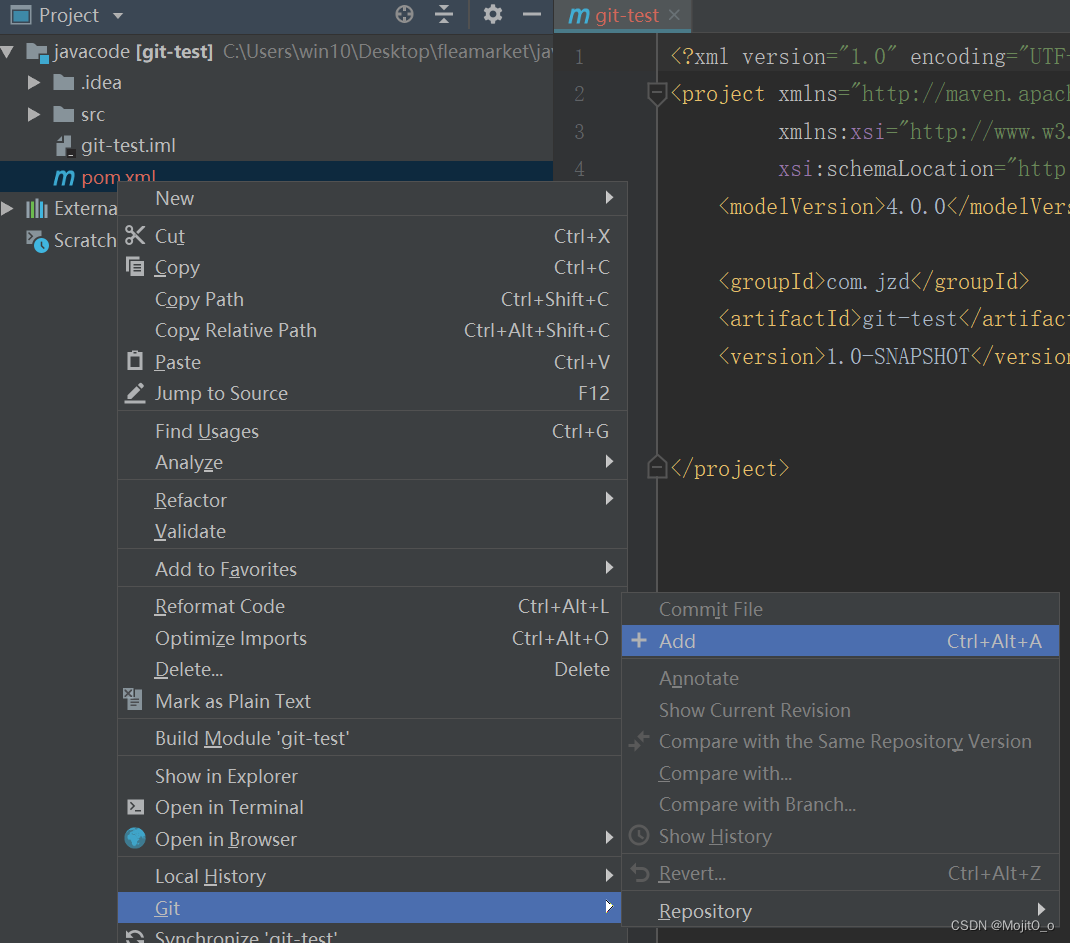This screenshot has height=943, width=1070.
Task: Click the Paste clipboard icon
Action: pyautogui.click(x=135, y=360)
